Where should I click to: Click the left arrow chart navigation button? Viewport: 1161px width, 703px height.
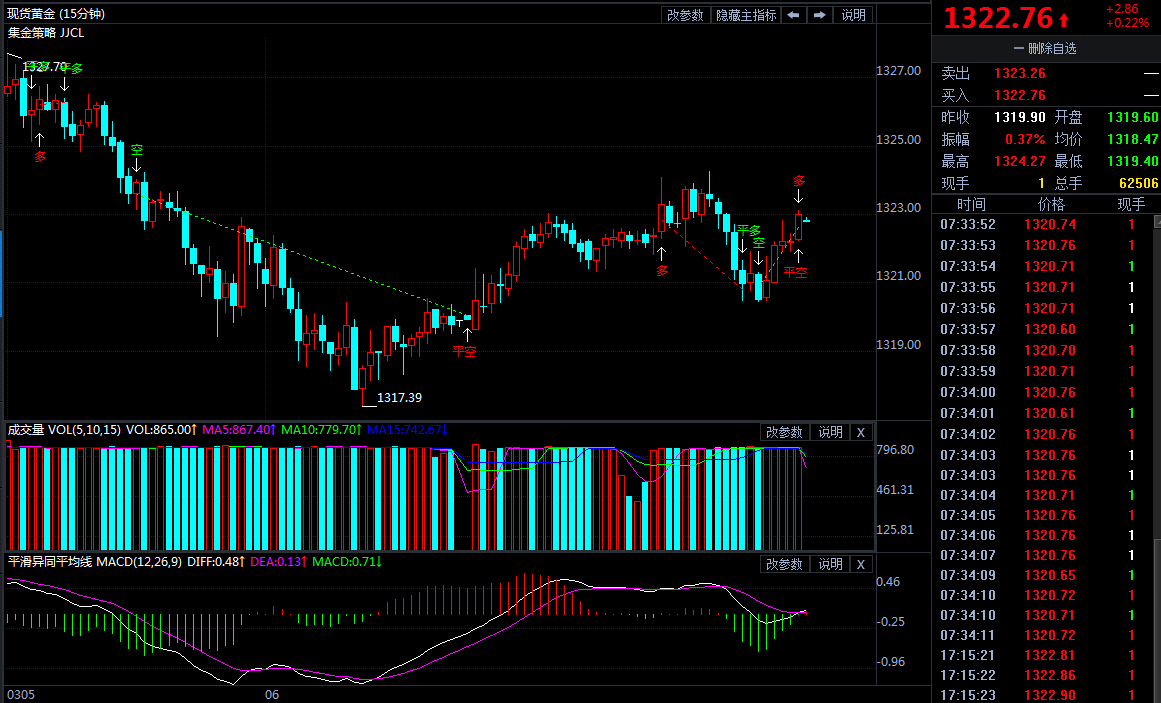pyautogui.click(x=793, y=15)
